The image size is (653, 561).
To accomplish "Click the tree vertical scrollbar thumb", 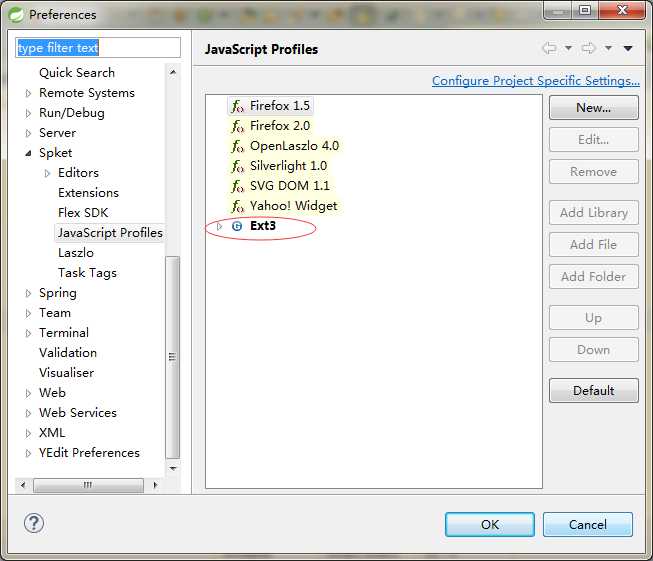I will pos(173,357).
